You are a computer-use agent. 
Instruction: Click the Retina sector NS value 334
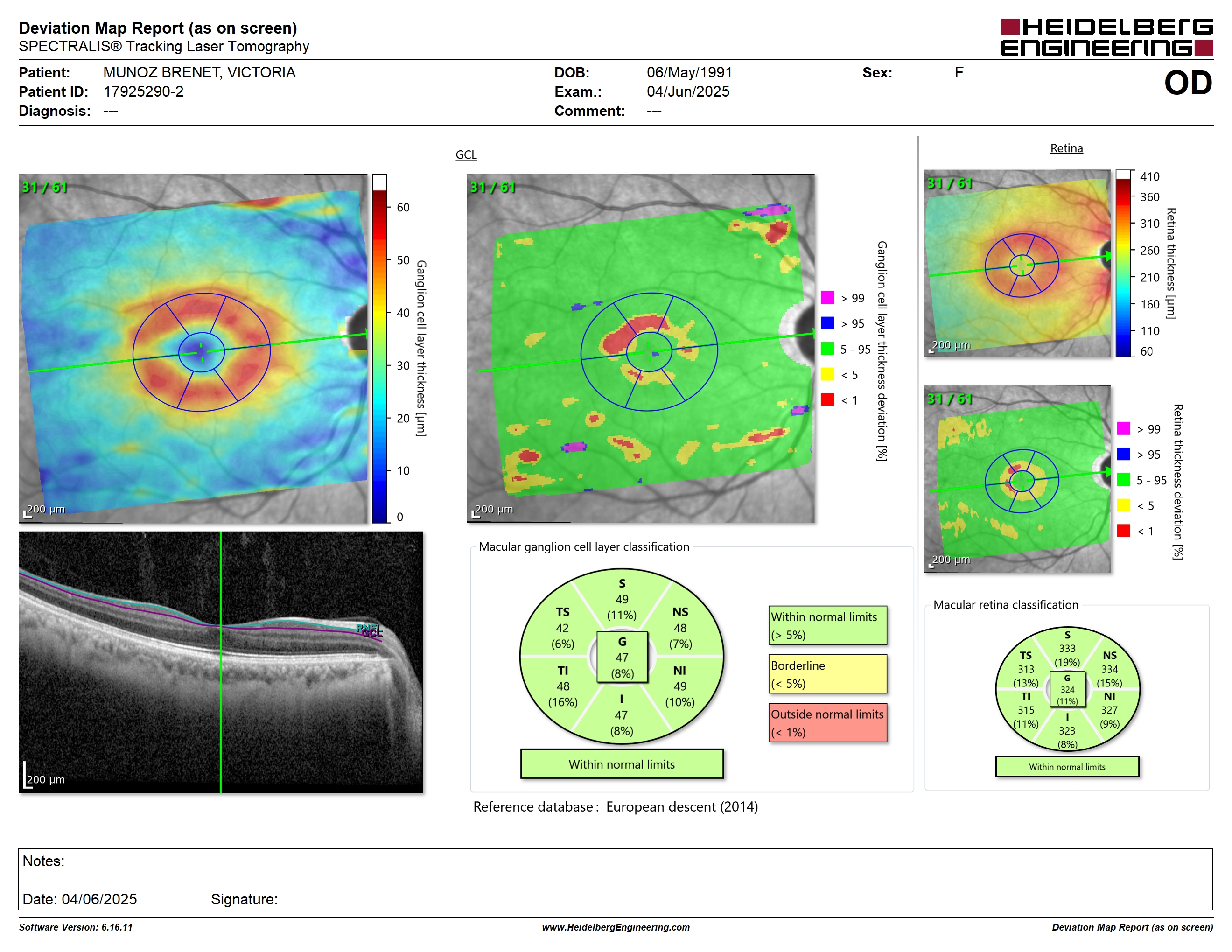coord(1109,669)
